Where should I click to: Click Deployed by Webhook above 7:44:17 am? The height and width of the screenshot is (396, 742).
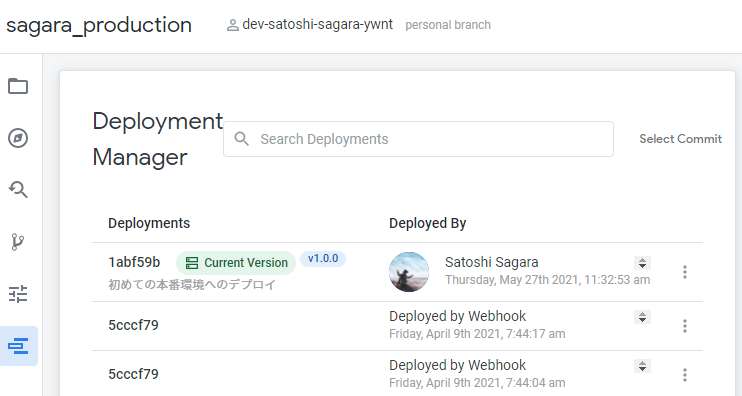[x=457, y=316]
